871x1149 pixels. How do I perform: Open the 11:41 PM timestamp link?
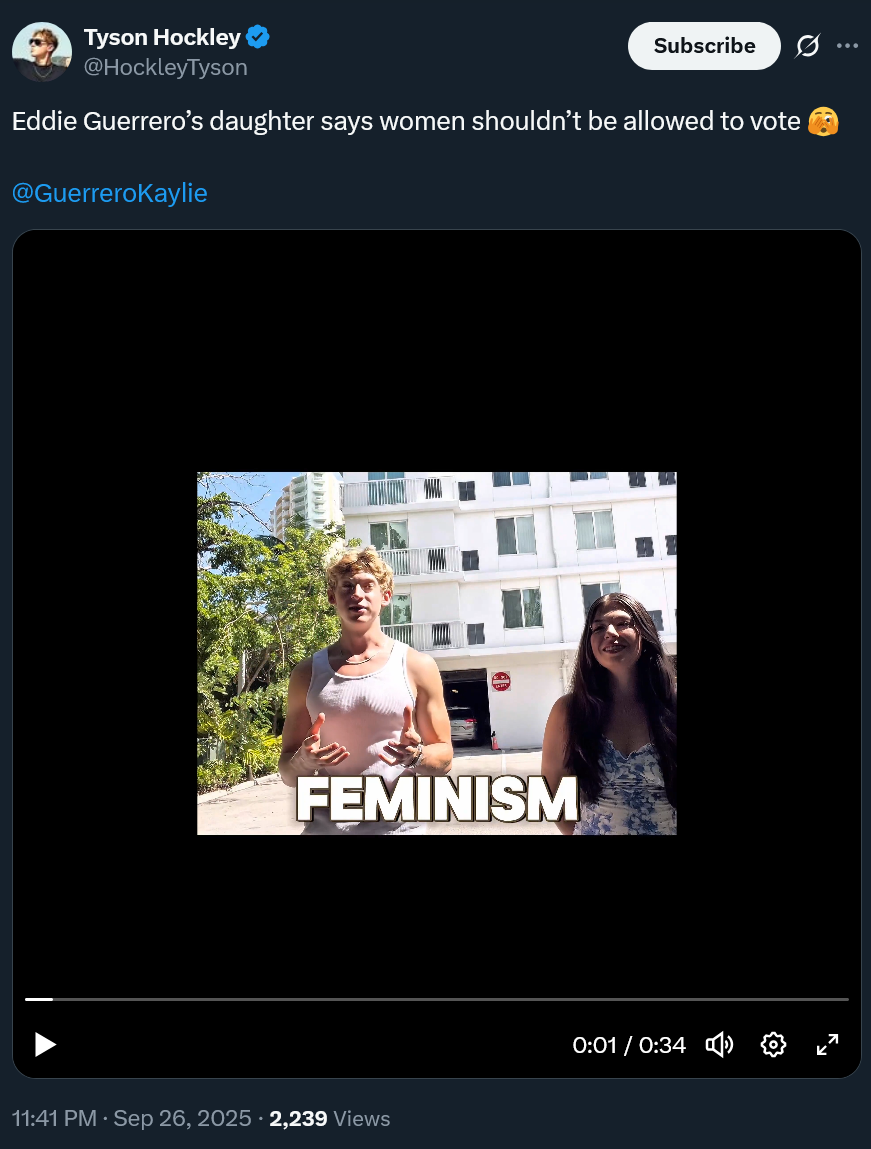[x=54, y=1118]
